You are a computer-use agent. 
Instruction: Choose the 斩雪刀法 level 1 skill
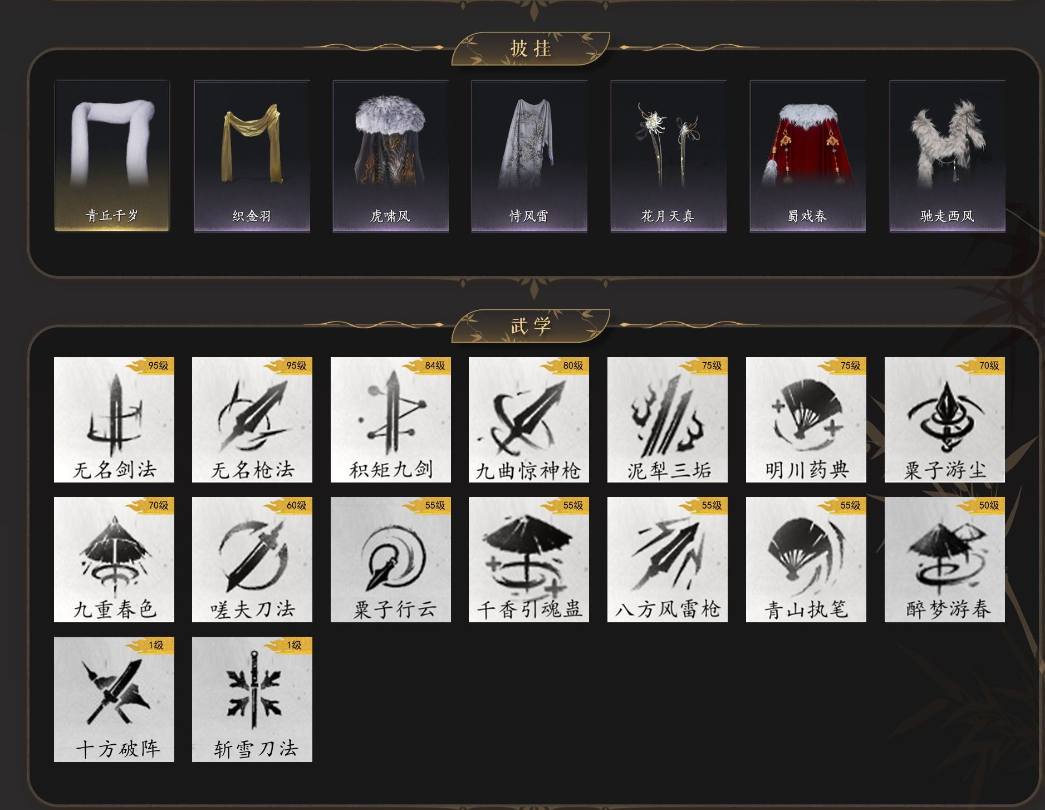click(252, 699)
